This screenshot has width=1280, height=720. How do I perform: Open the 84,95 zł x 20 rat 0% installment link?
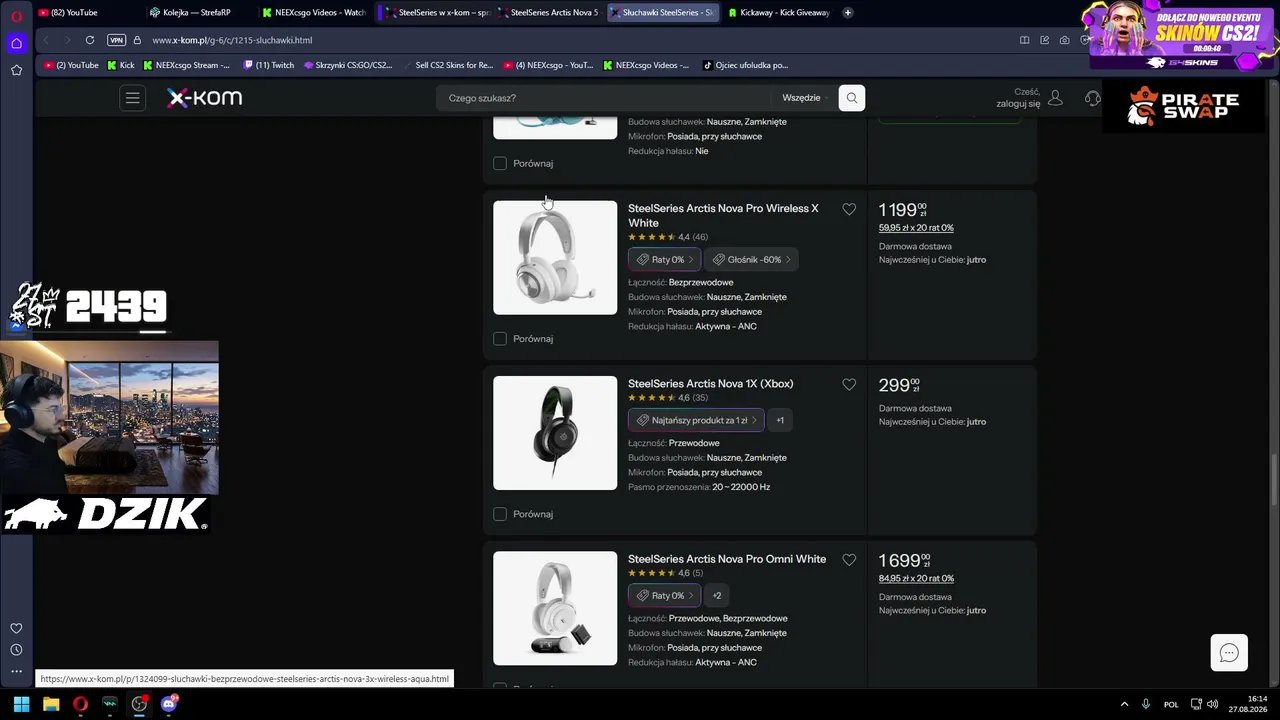[916, 579]
